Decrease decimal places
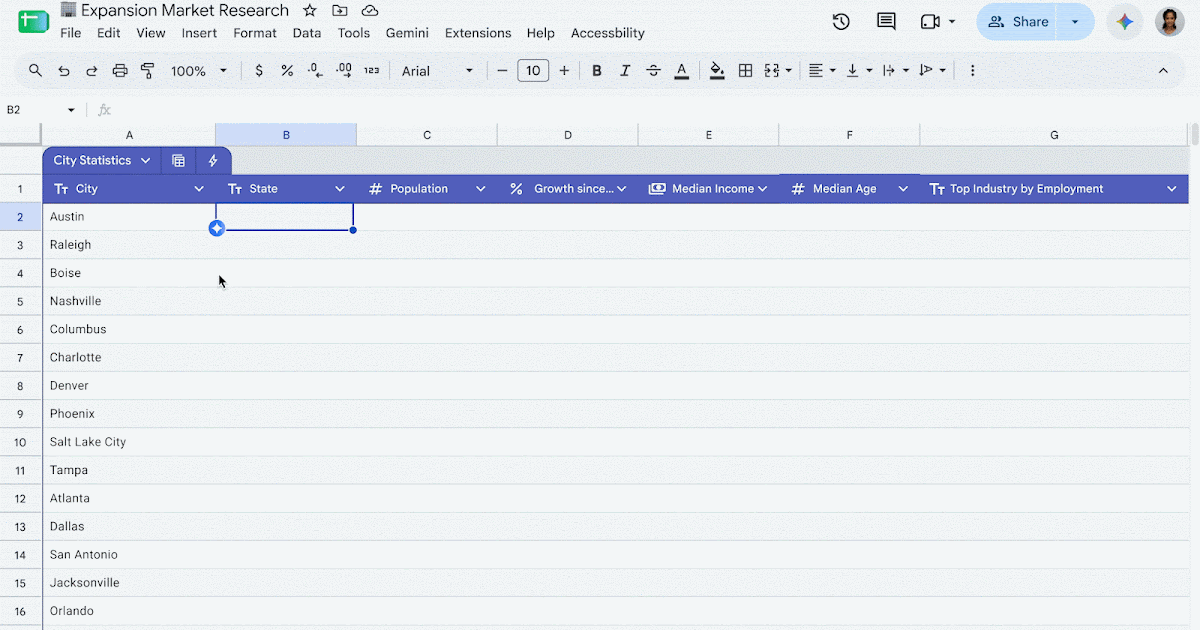The height and width of the screenshot is (630, 1200). (x=315, y=71)
